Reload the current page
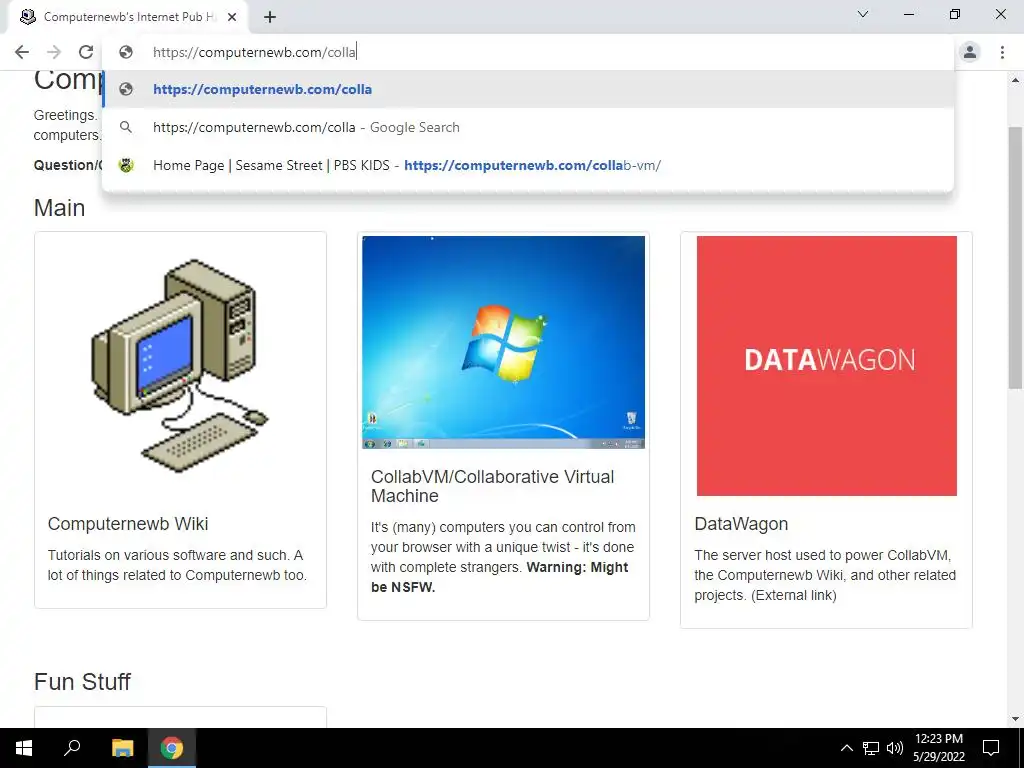Image resolution: width=1024 pixels, height=768 pixels. coord(86,52)
